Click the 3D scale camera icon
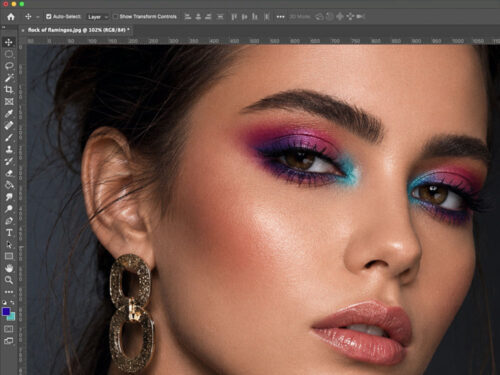This screenshot has height=375, width=500. pos(361,16)
